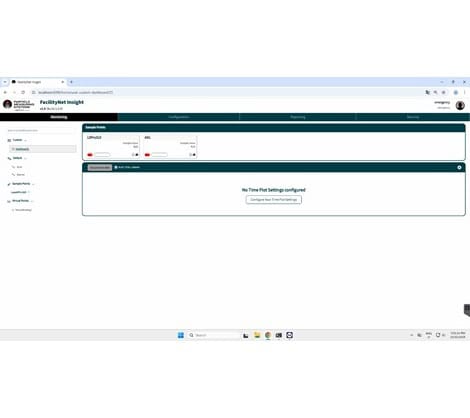
Task: Click the company logo
Action: coord(19,105)
